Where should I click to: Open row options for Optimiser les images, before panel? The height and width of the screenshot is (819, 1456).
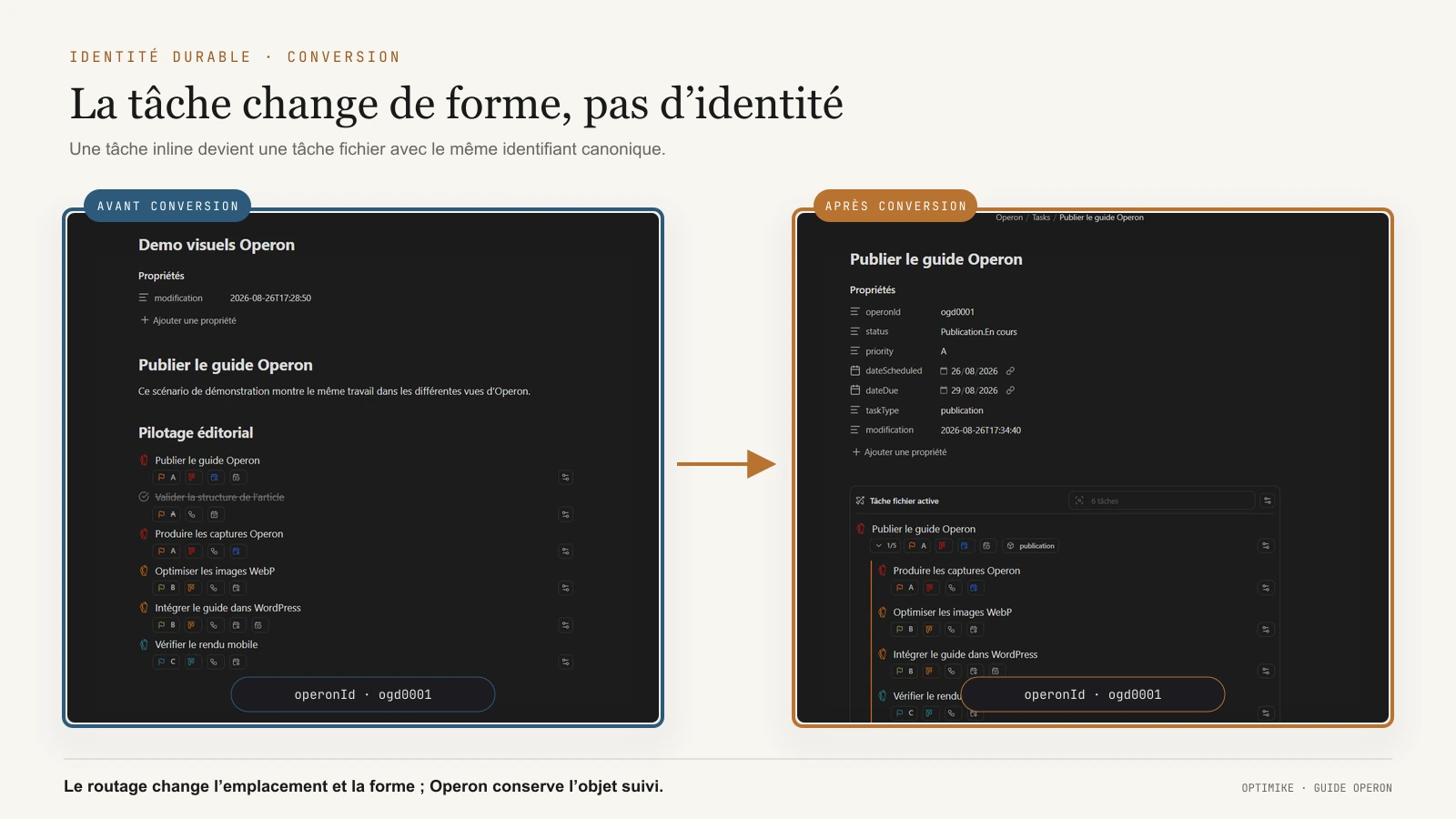pyautogui.click(x=565, y=588)
